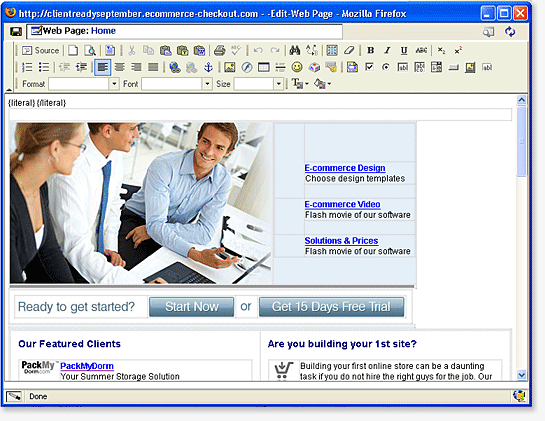Click Paste from Word icon
This screenshot has height=421, width=545.
click(x=199, y=51)
